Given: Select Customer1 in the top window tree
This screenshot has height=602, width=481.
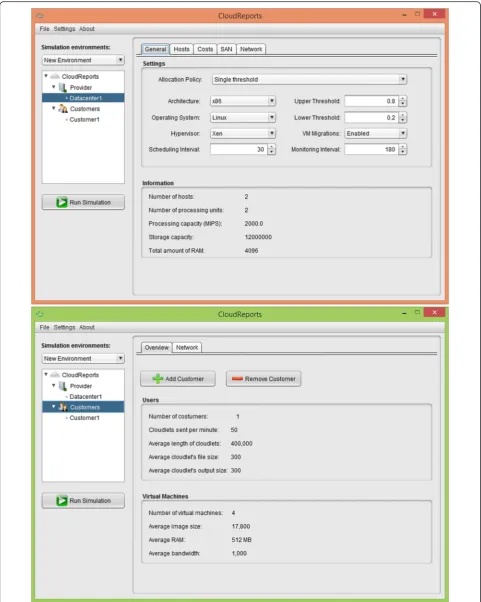Looking at the screenshot, I should click(84, 119).
